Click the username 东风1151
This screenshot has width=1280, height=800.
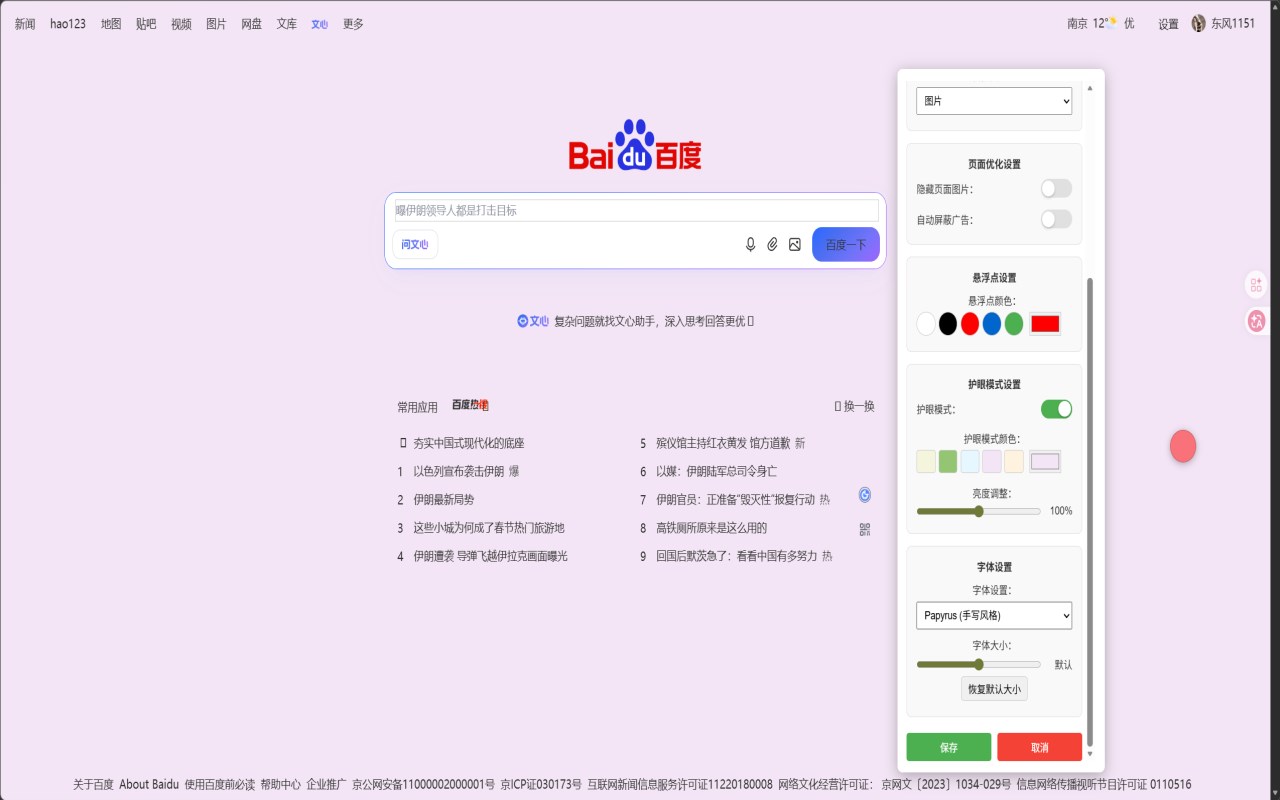1233,23
